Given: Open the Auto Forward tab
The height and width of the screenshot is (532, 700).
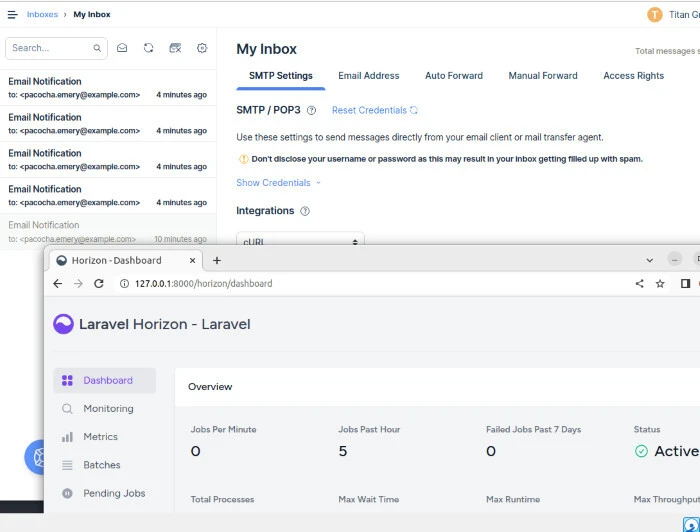Looking at the screenshot, I should click(454, 76).
